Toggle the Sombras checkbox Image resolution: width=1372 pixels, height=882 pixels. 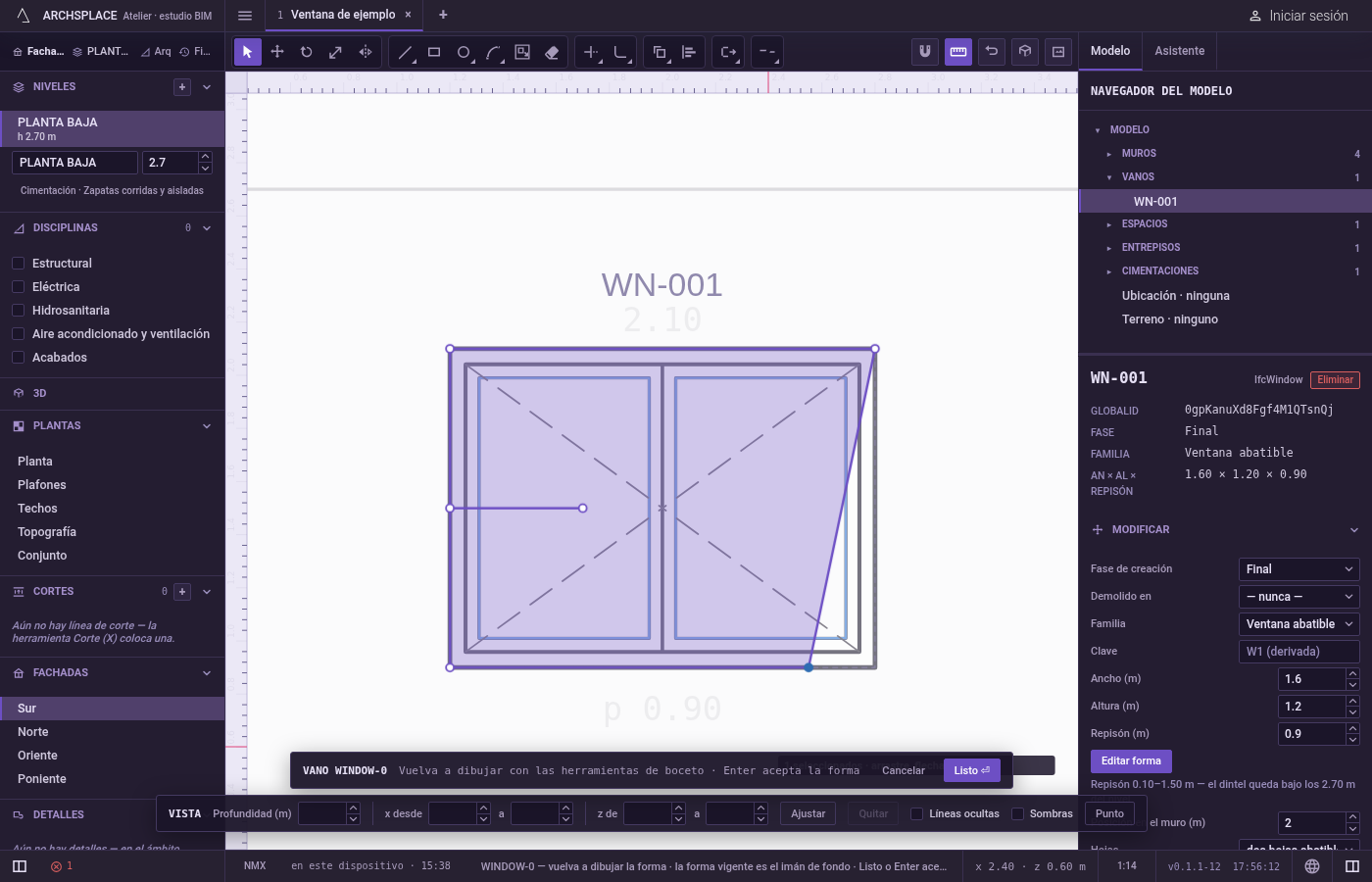click(1017, 813)
